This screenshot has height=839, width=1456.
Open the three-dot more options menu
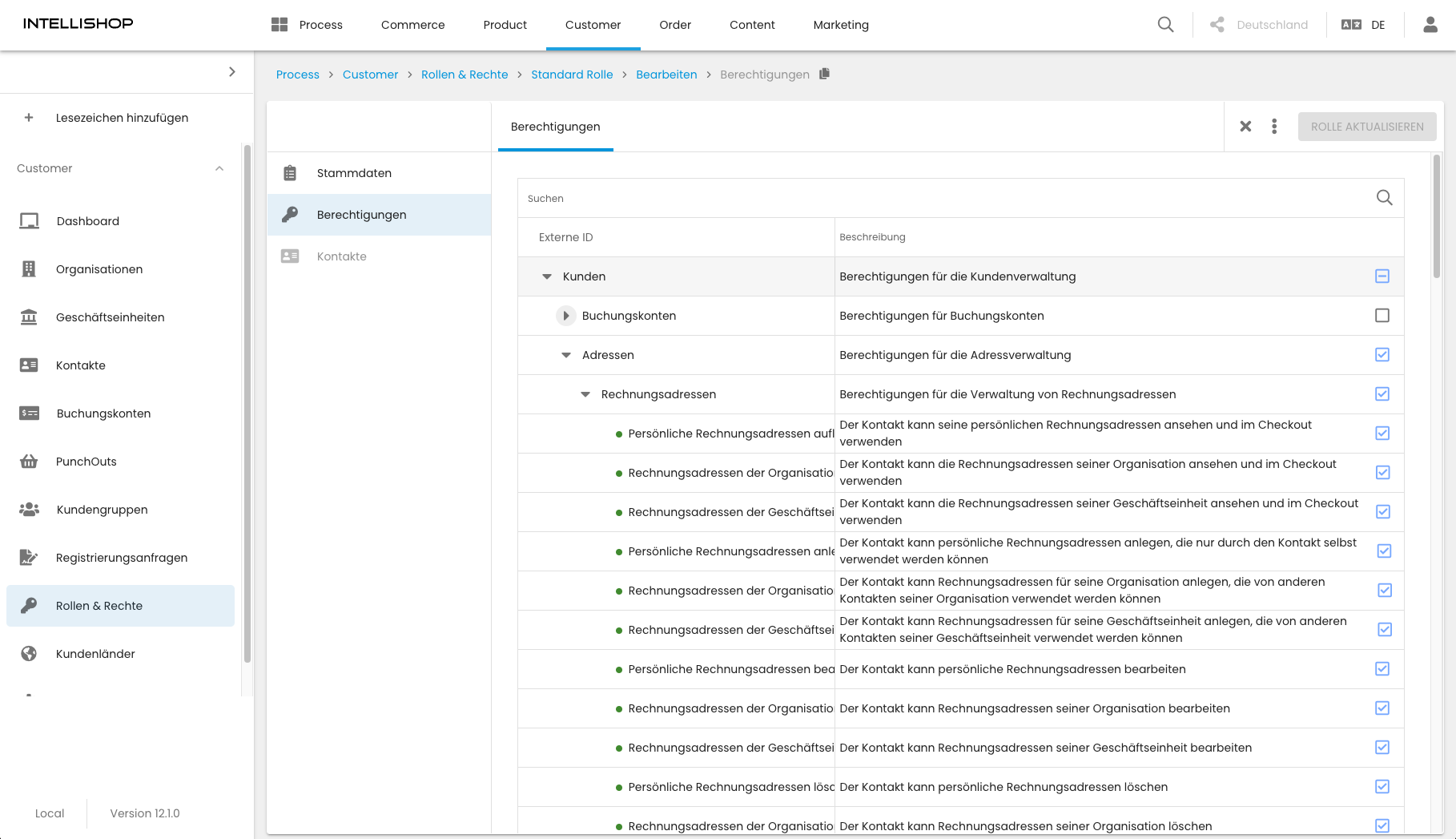click(x=1274, y=127)
